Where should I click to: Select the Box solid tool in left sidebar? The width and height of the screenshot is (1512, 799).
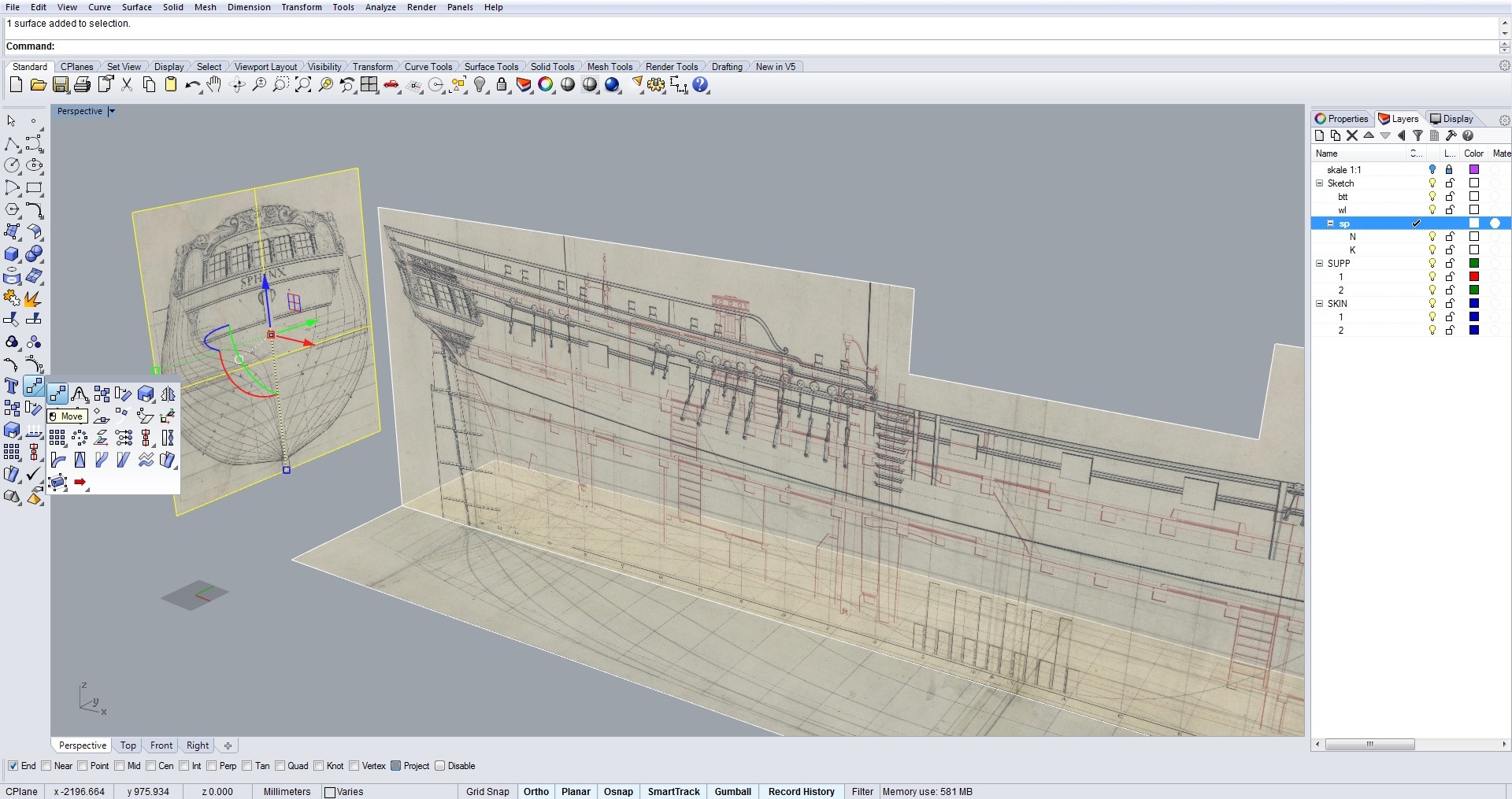tap(12, 254)
